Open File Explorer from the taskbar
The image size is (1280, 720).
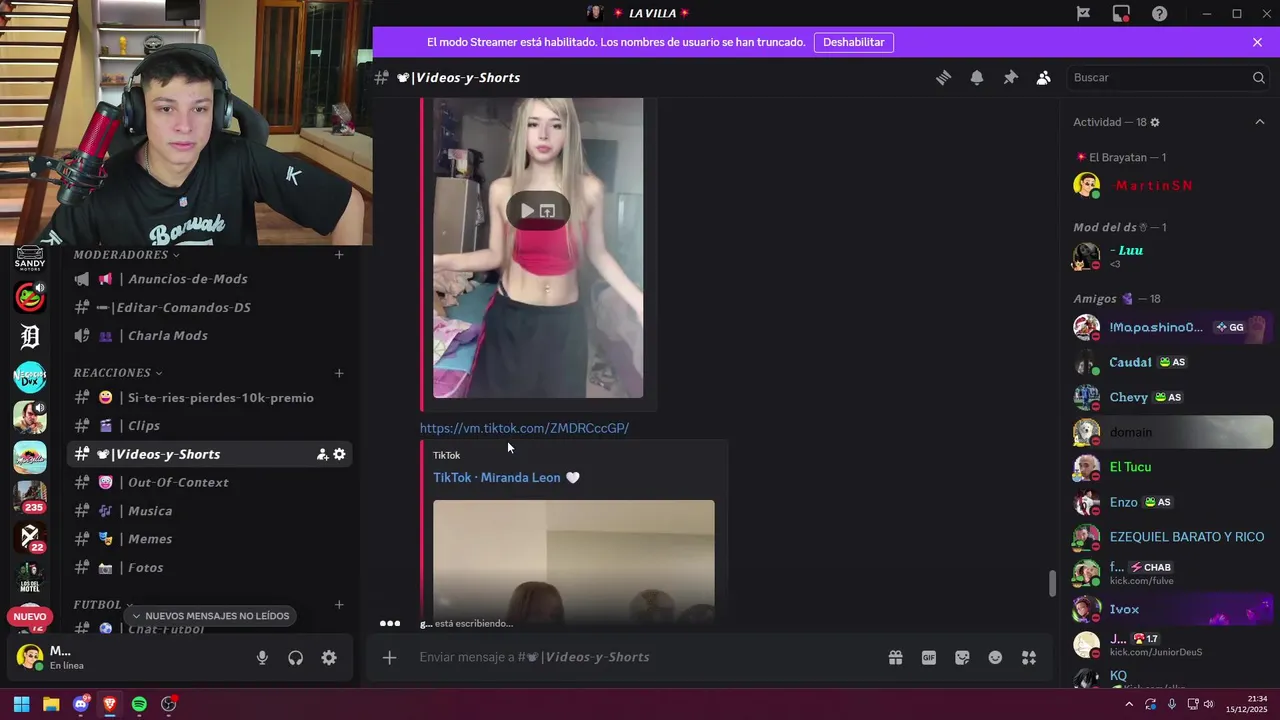pyautogui.click(x=51, y=704)
